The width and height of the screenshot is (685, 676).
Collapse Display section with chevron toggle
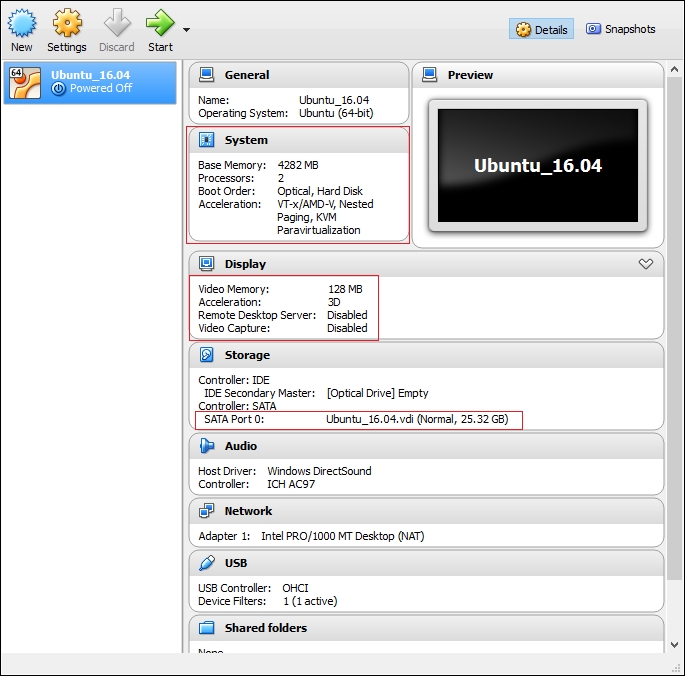coord(646,263)
